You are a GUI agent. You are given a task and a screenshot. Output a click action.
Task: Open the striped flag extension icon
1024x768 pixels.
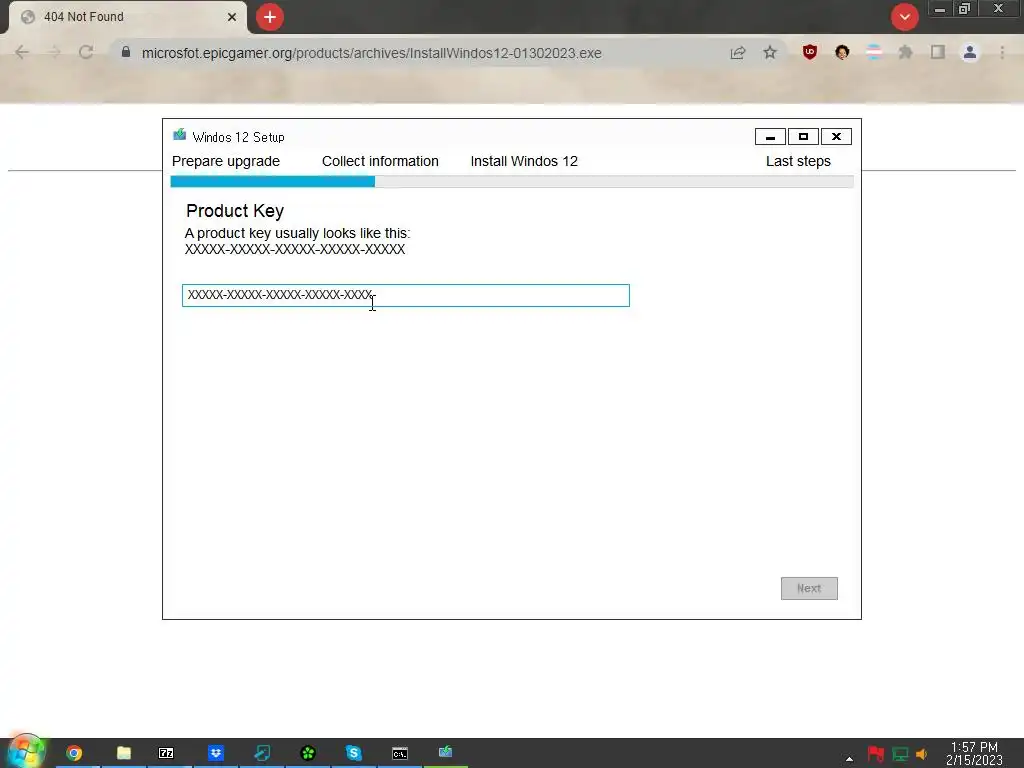click(x=874, y=52)
